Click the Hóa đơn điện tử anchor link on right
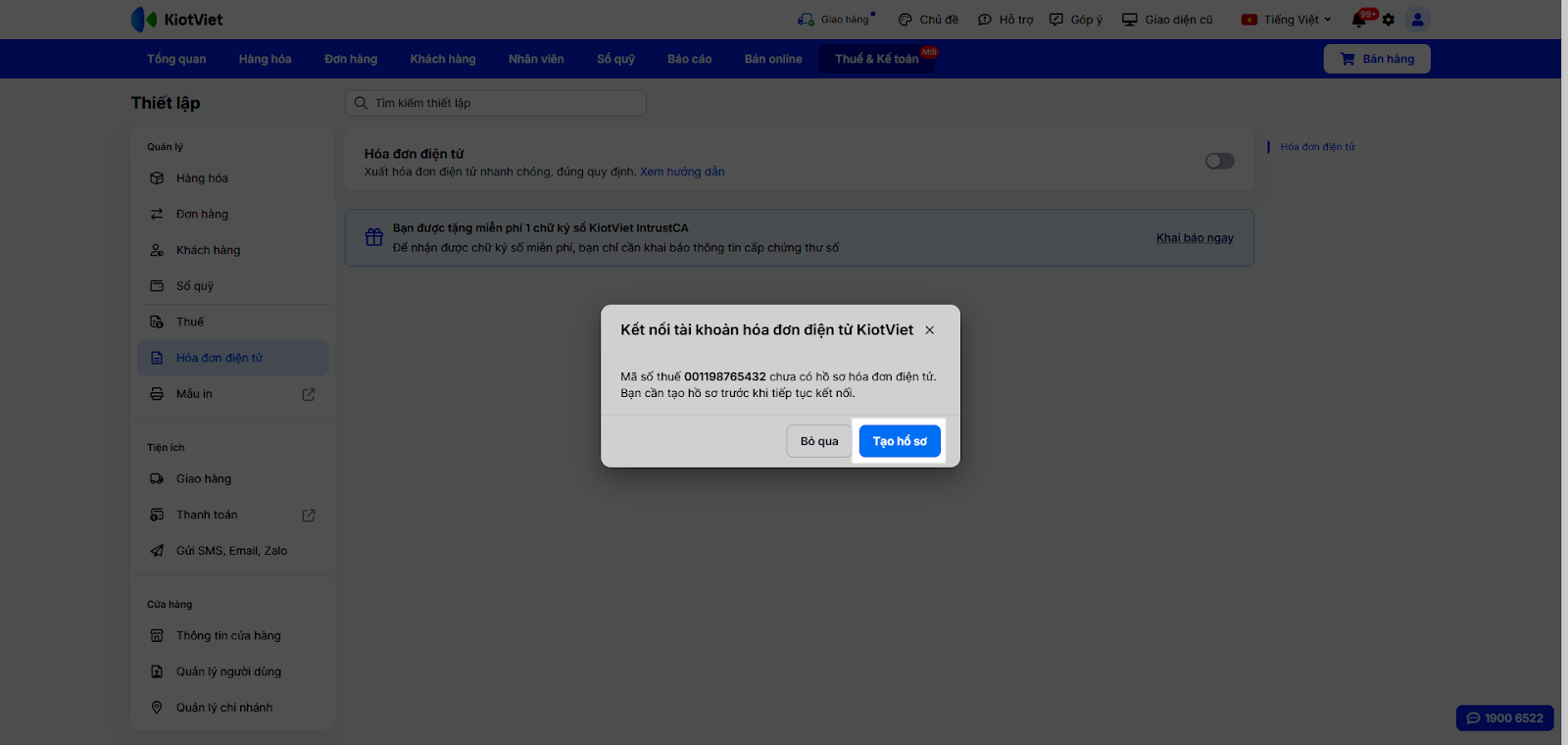This screenshot has width=1568, height=745. point(1317,147)
